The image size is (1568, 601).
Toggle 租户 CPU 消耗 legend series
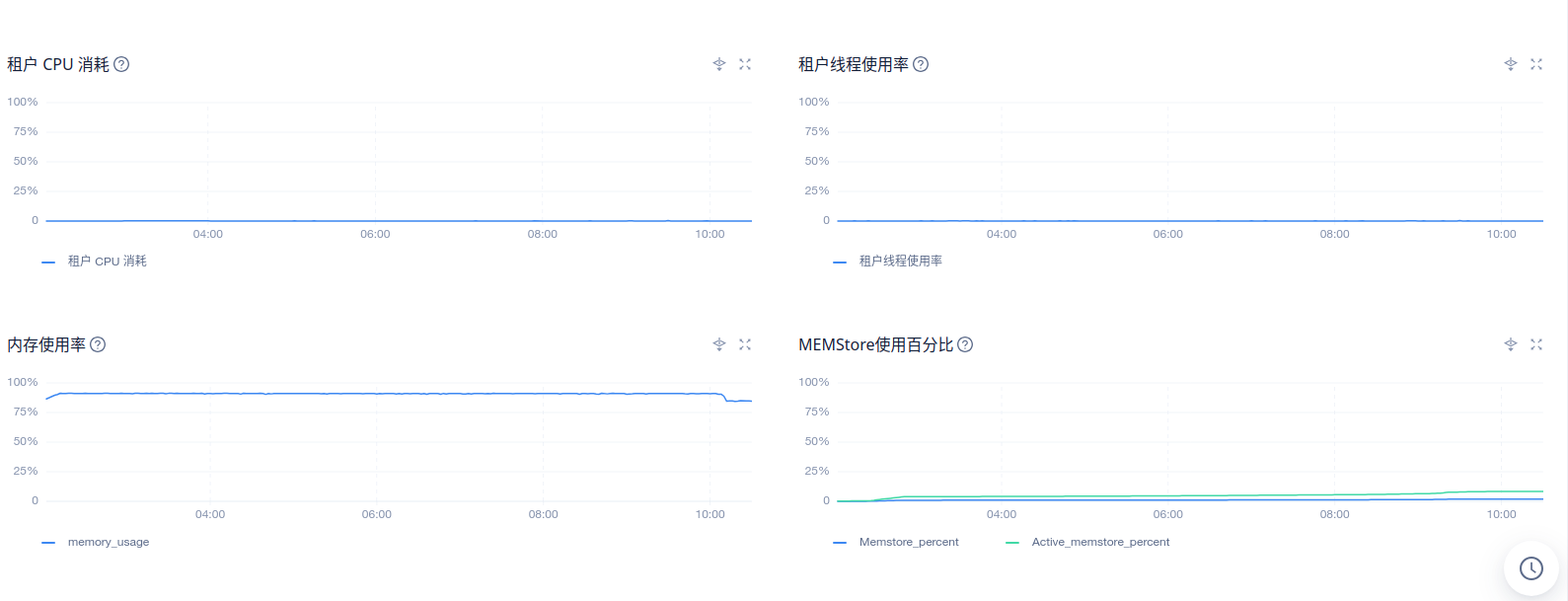[x=106, y=262]
